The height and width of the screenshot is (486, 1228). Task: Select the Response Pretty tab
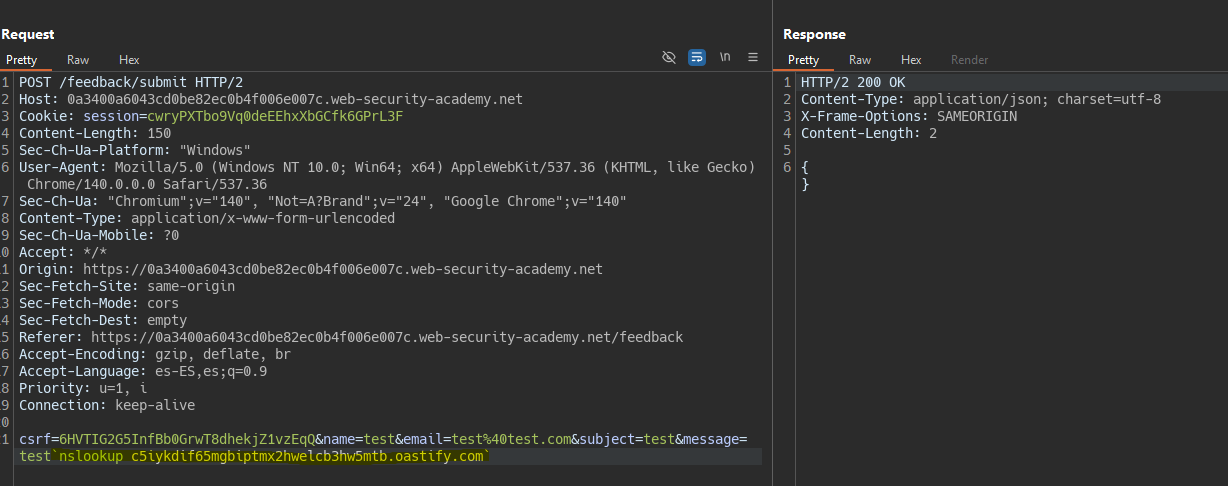pos(803,60)
